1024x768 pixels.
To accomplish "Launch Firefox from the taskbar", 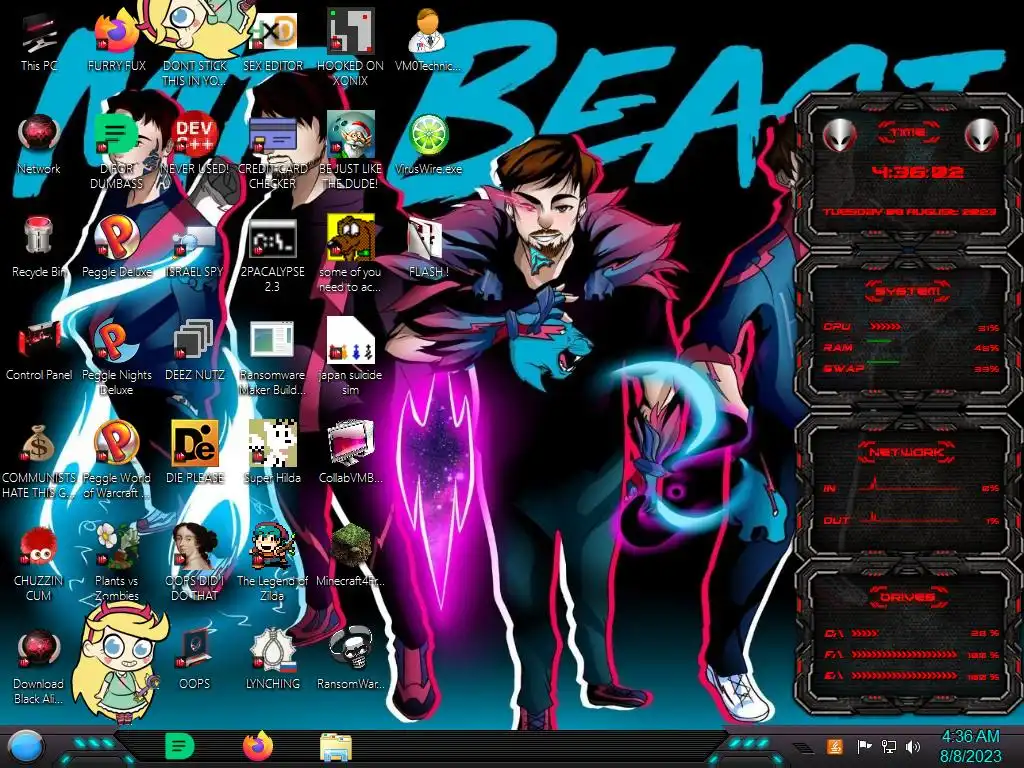I will tap(258, 747).
